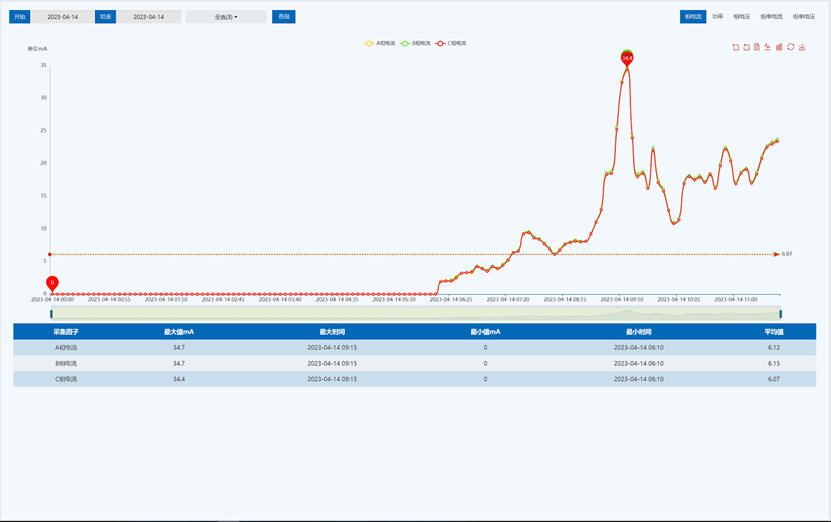831x522 pixels.
Task: Open the start date picker field
Action: [x=62, y=17]
